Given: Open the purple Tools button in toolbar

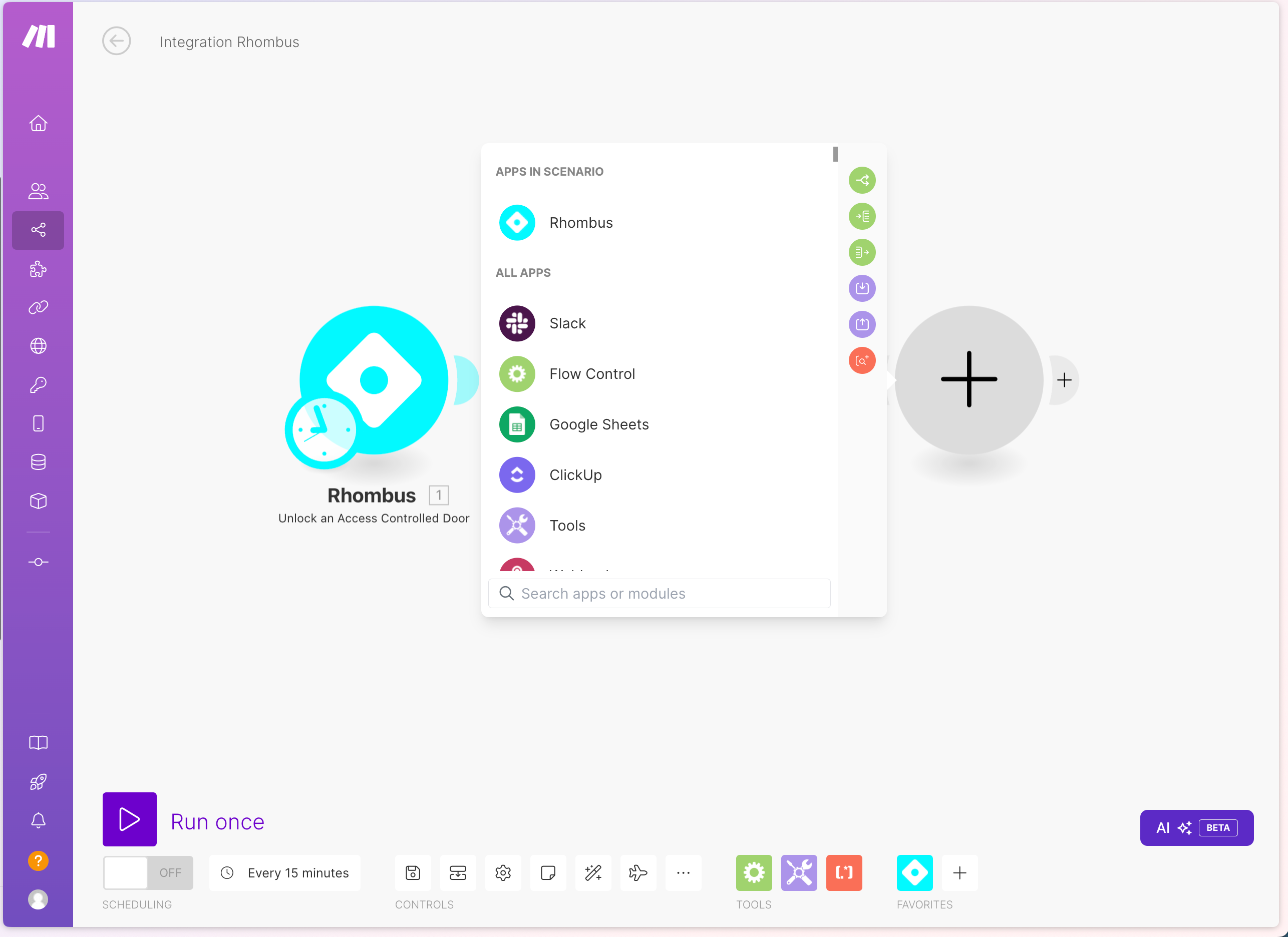Looking at the screenshot, I should pyautogui.click(x=799, y=873).
